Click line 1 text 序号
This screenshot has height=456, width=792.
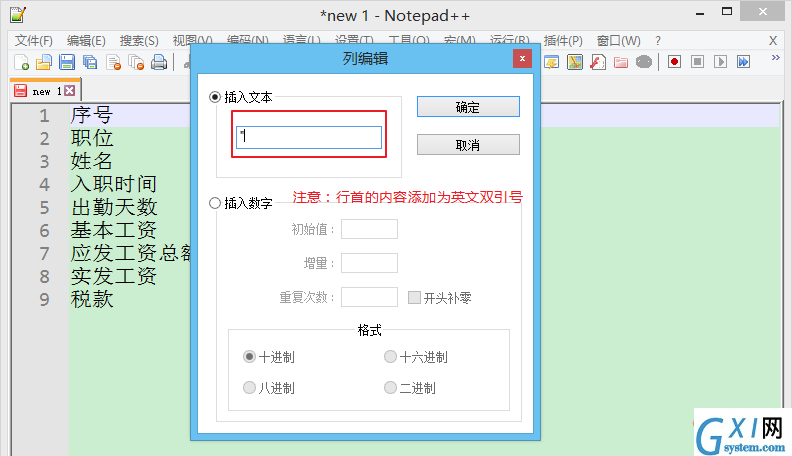91,115
